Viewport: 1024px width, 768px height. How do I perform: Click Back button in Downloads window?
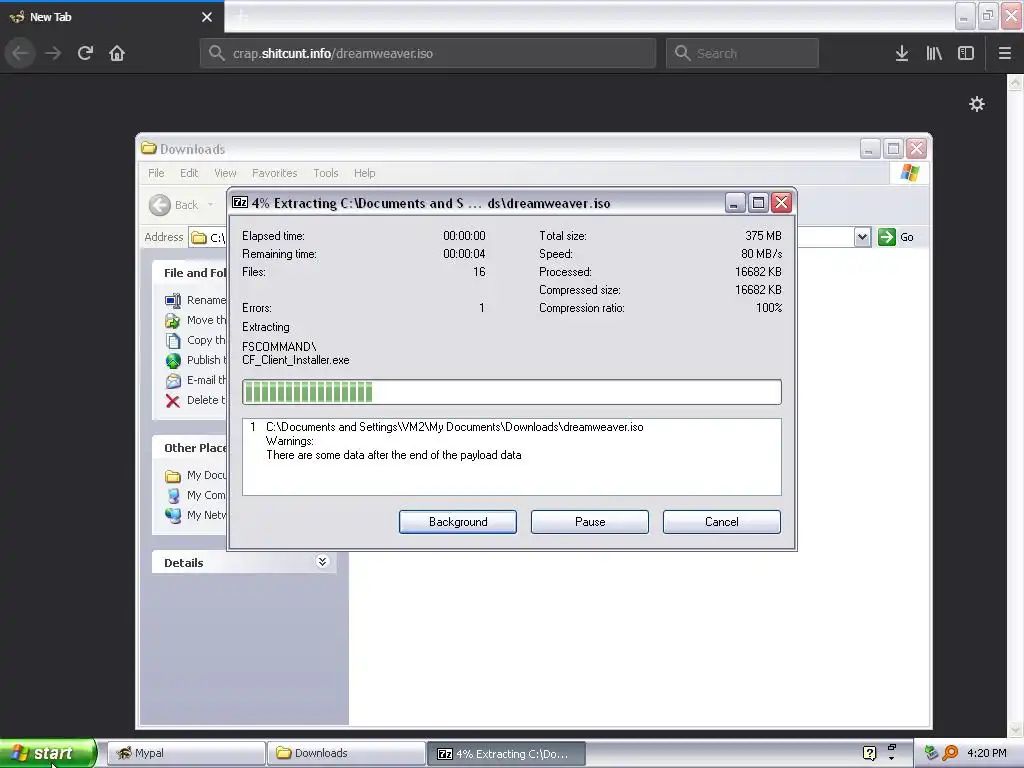tap(174, 205)
